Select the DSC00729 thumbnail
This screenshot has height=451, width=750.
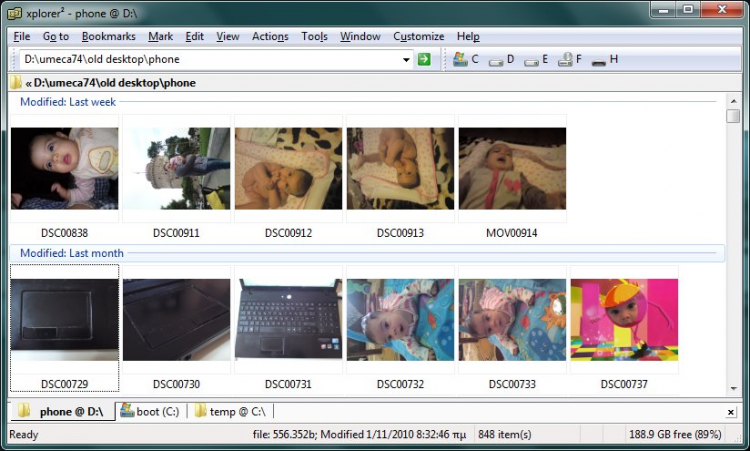click(x=65, y=320)
